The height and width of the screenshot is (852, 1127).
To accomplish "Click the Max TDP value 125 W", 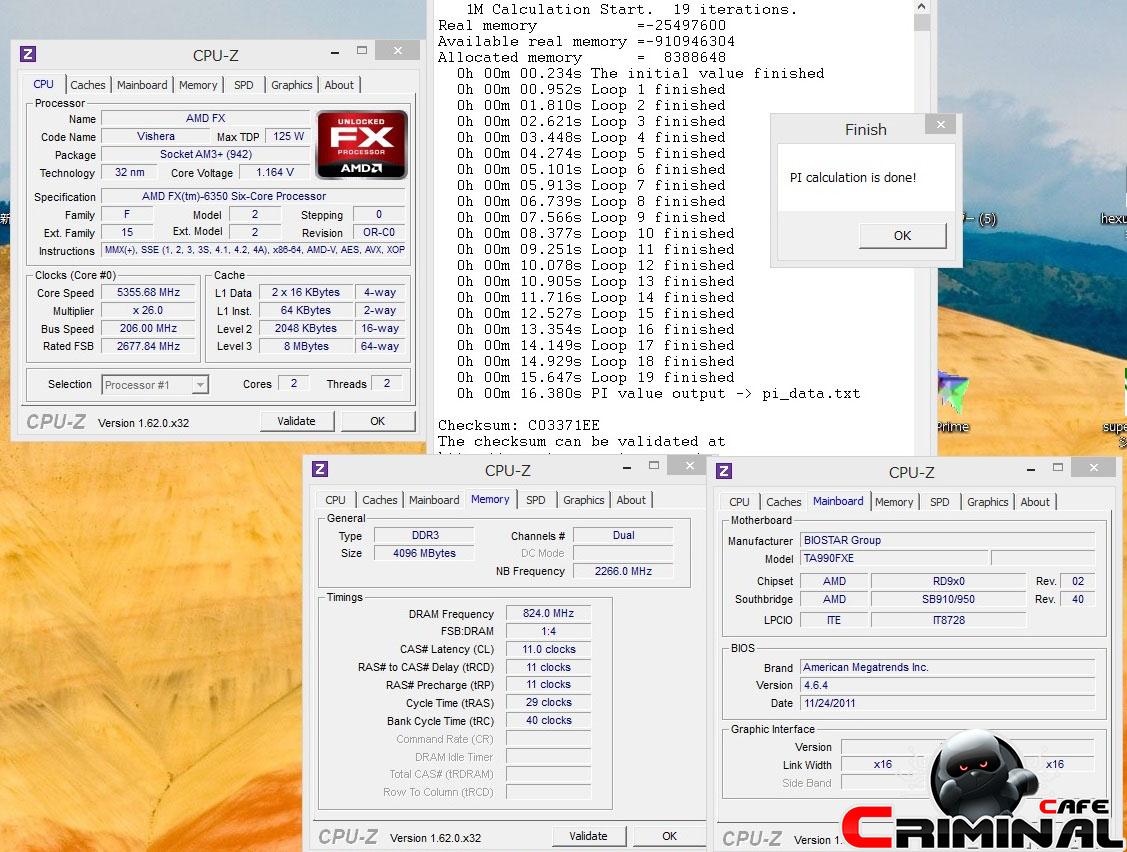I will (288, 137).
